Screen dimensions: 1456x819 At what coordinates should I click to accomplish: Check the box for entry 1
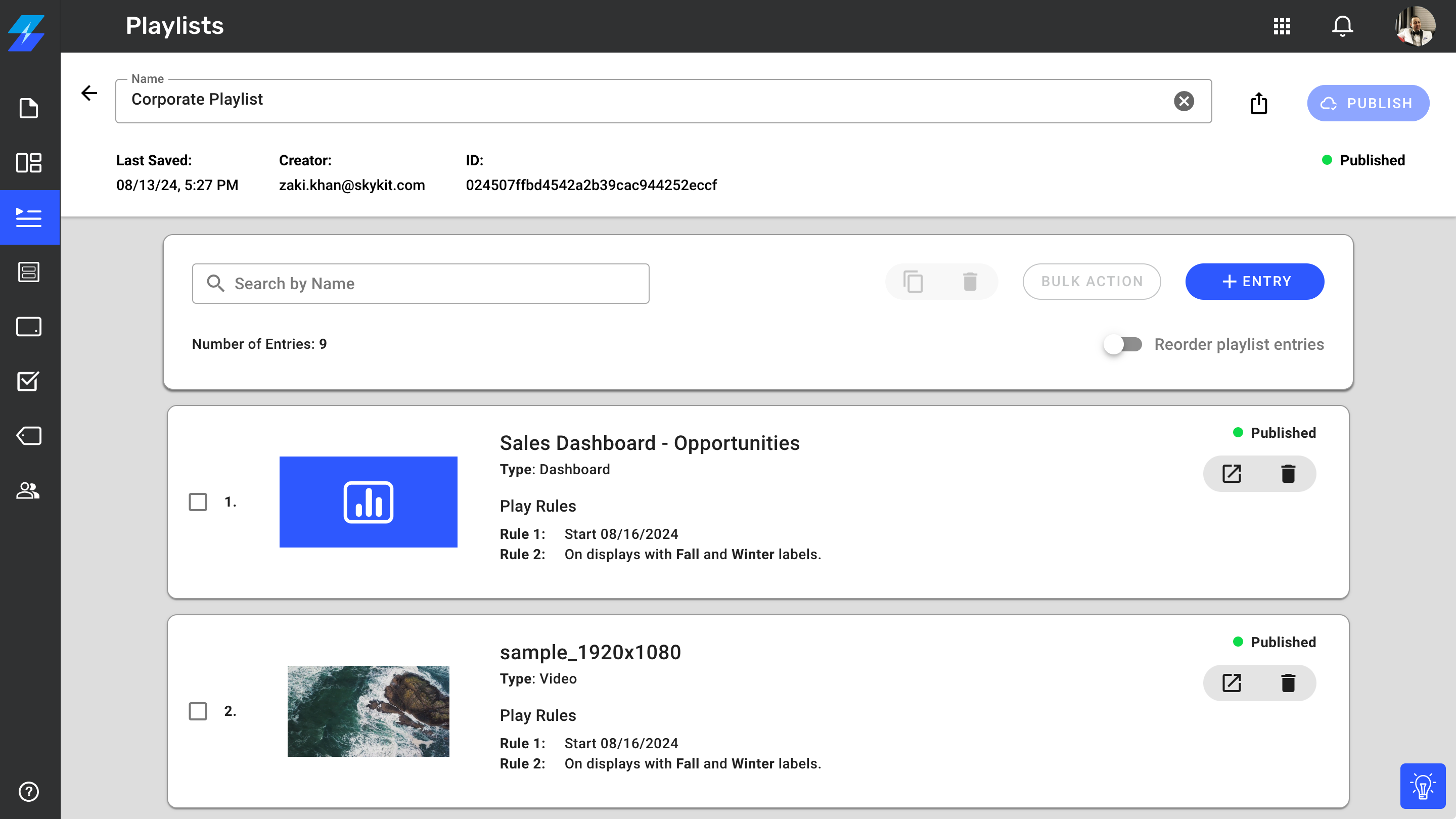pos(198,502)
